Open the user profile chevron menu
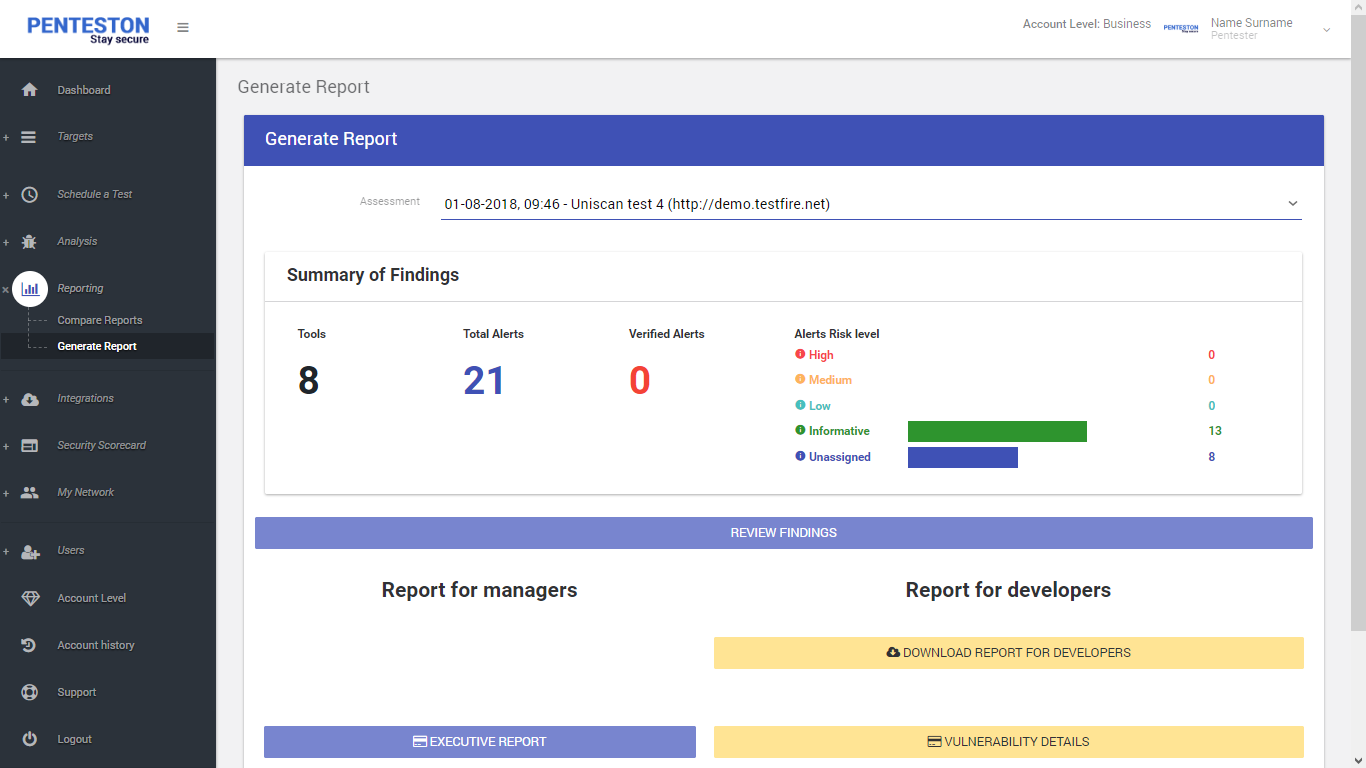This screenshot has height=768, width=1366. [1327, 30]
